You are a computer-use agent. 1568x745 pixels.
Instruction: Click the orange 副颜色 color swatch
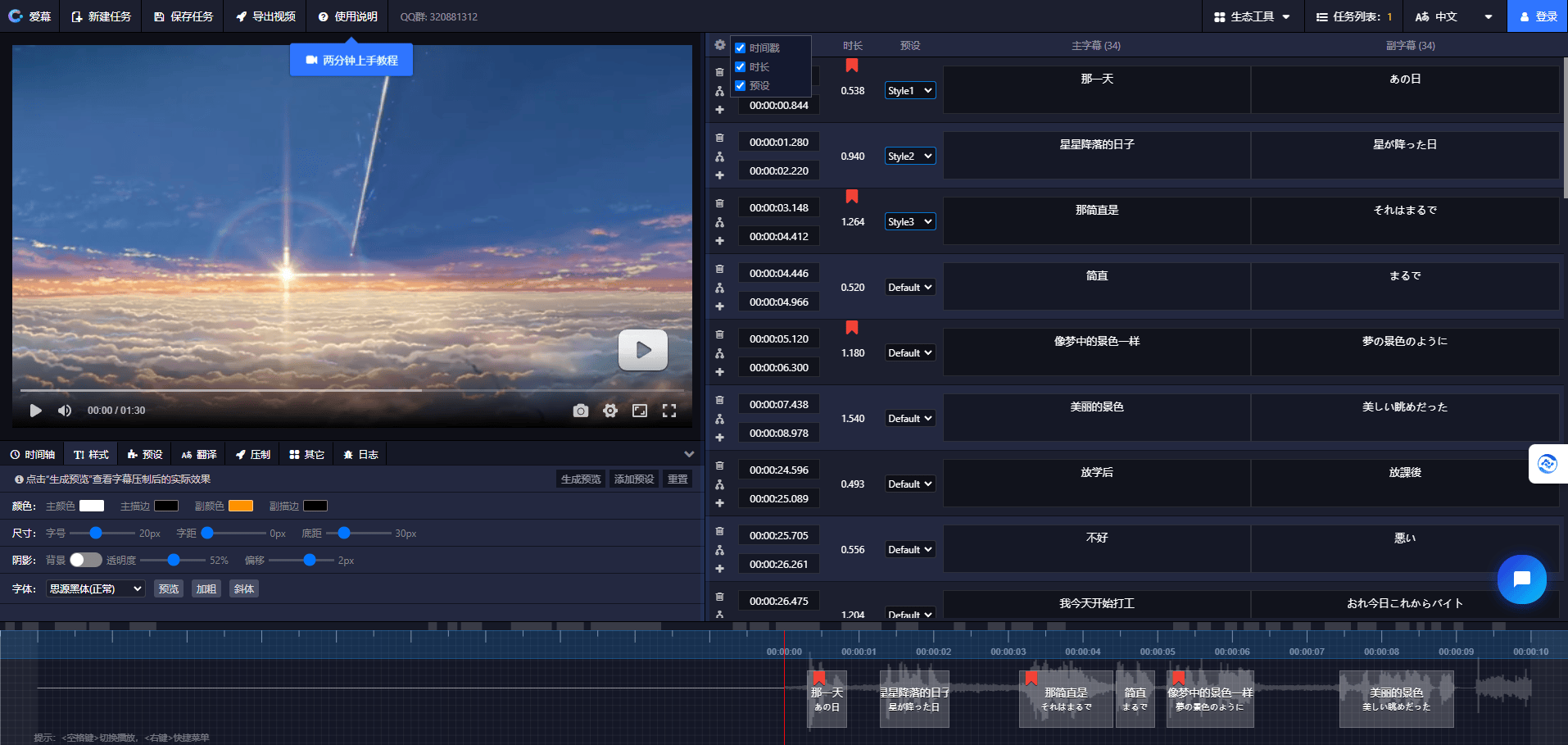pos(240,506)
